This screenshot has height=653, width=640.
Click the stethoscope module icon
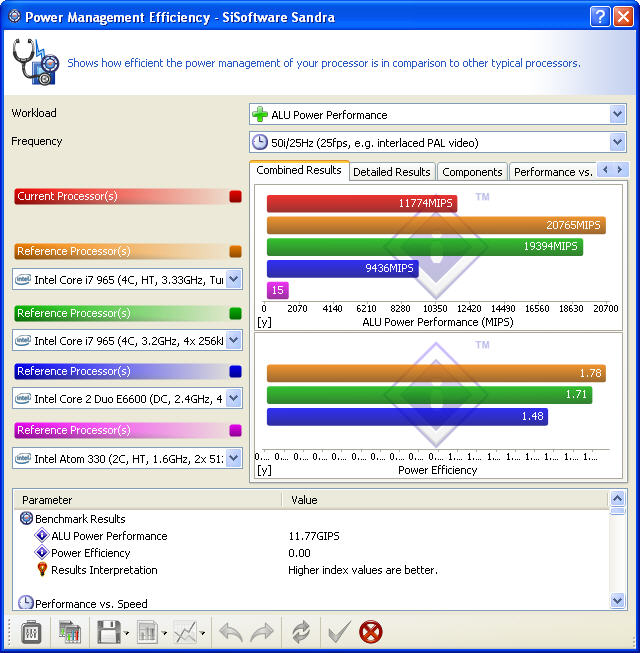pyautogui.click(x=35, y=62)
